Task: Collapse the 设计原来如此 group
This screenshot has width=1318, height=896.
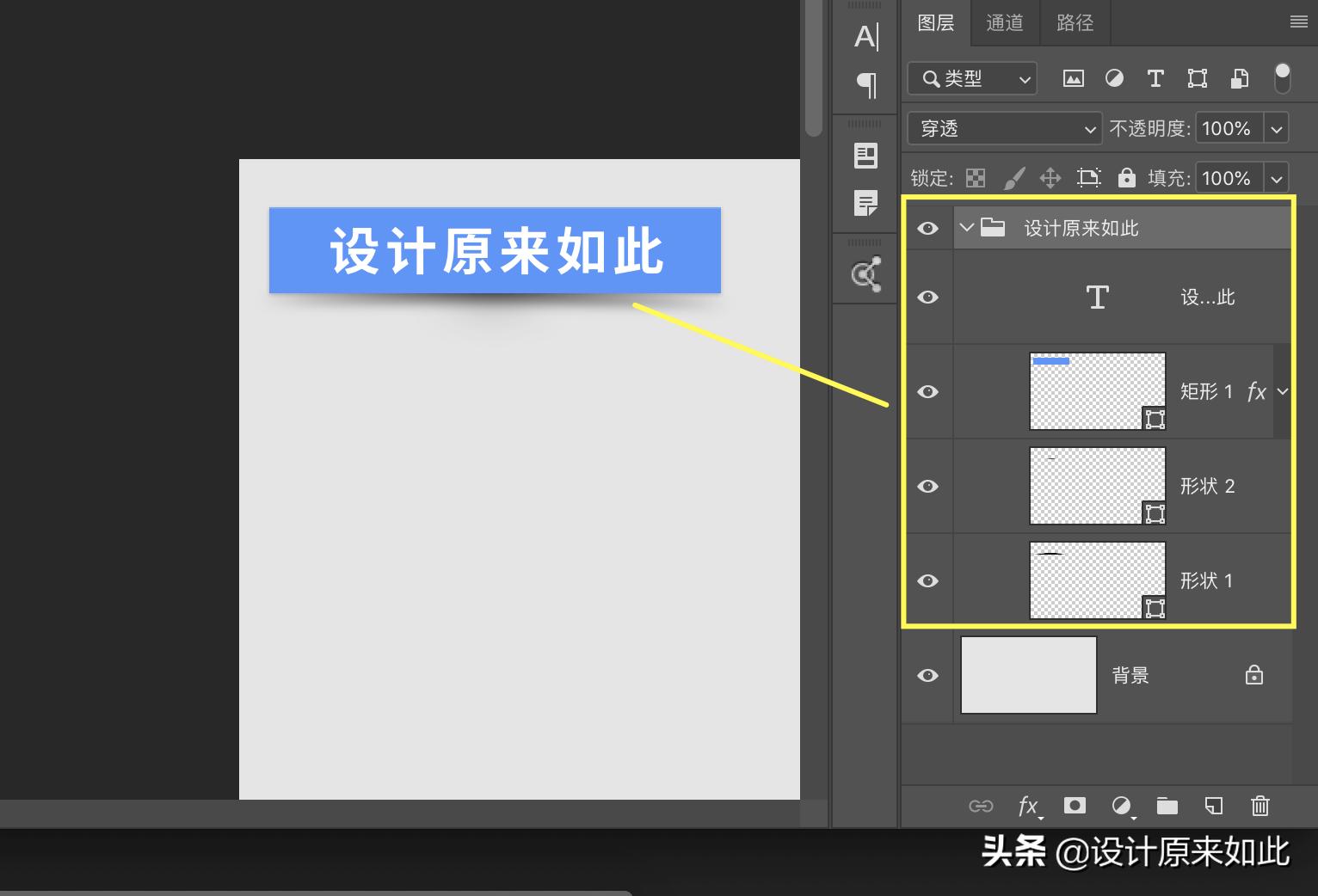Action: tap(967, 228)
